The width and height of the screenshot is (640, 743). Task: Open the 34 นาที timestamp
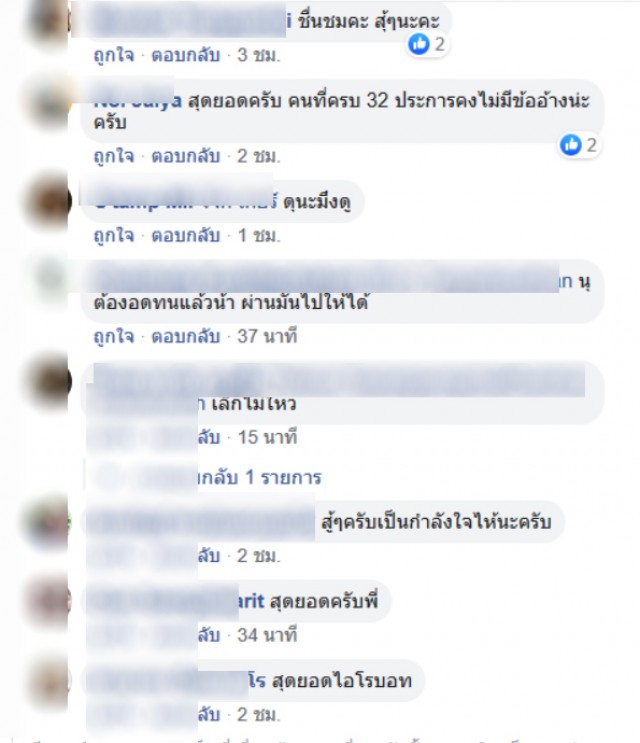tap(267, 634)
